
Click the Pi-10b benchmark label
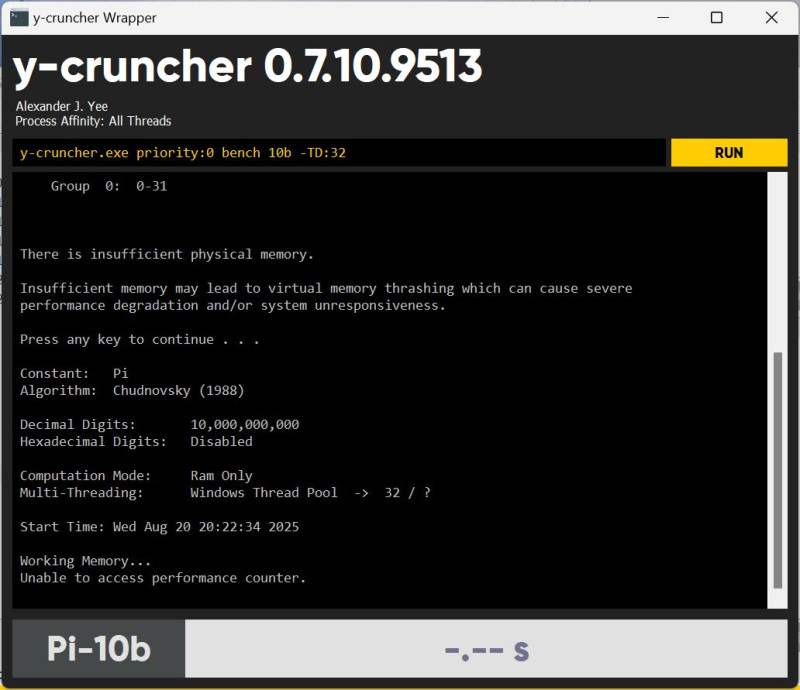98,649
